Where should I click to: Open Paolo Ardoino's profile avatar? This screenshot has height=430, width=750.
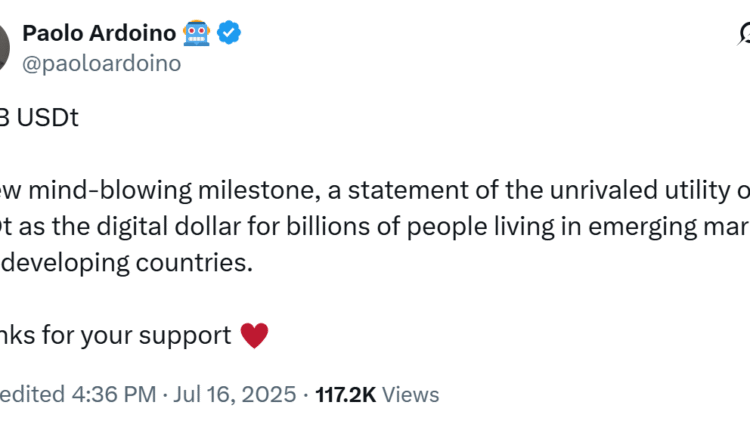4,47
